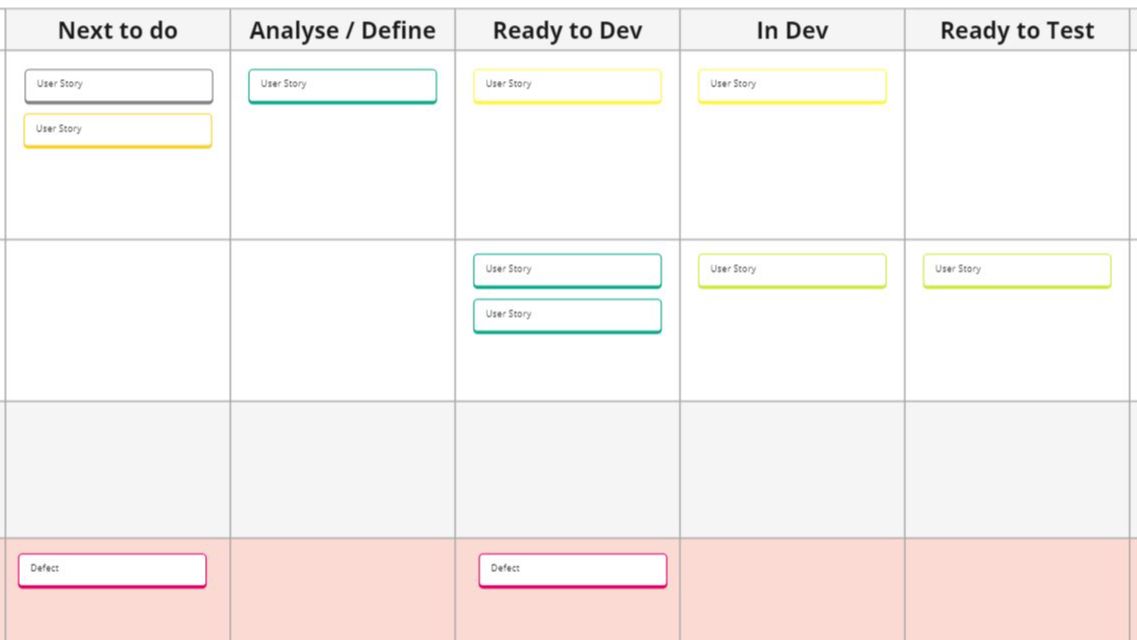Click the "In Dev" column header
The image size is (1137, 640).
coord(792,30)
